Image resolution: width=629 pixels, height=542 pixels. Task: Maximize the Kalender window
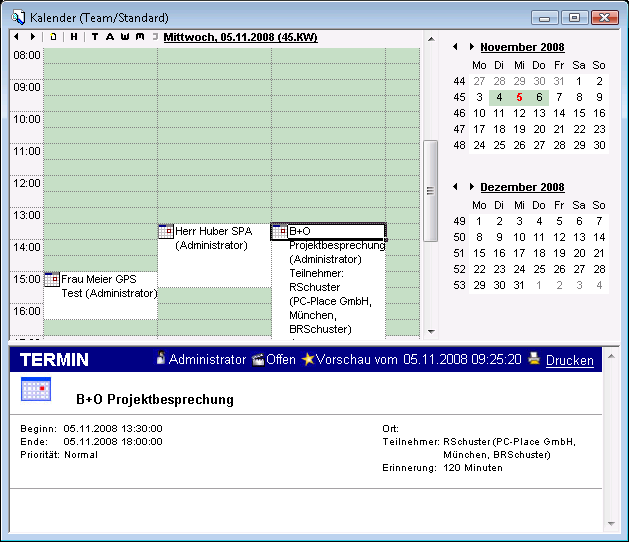pyautogui.click(x=574, y=18)
